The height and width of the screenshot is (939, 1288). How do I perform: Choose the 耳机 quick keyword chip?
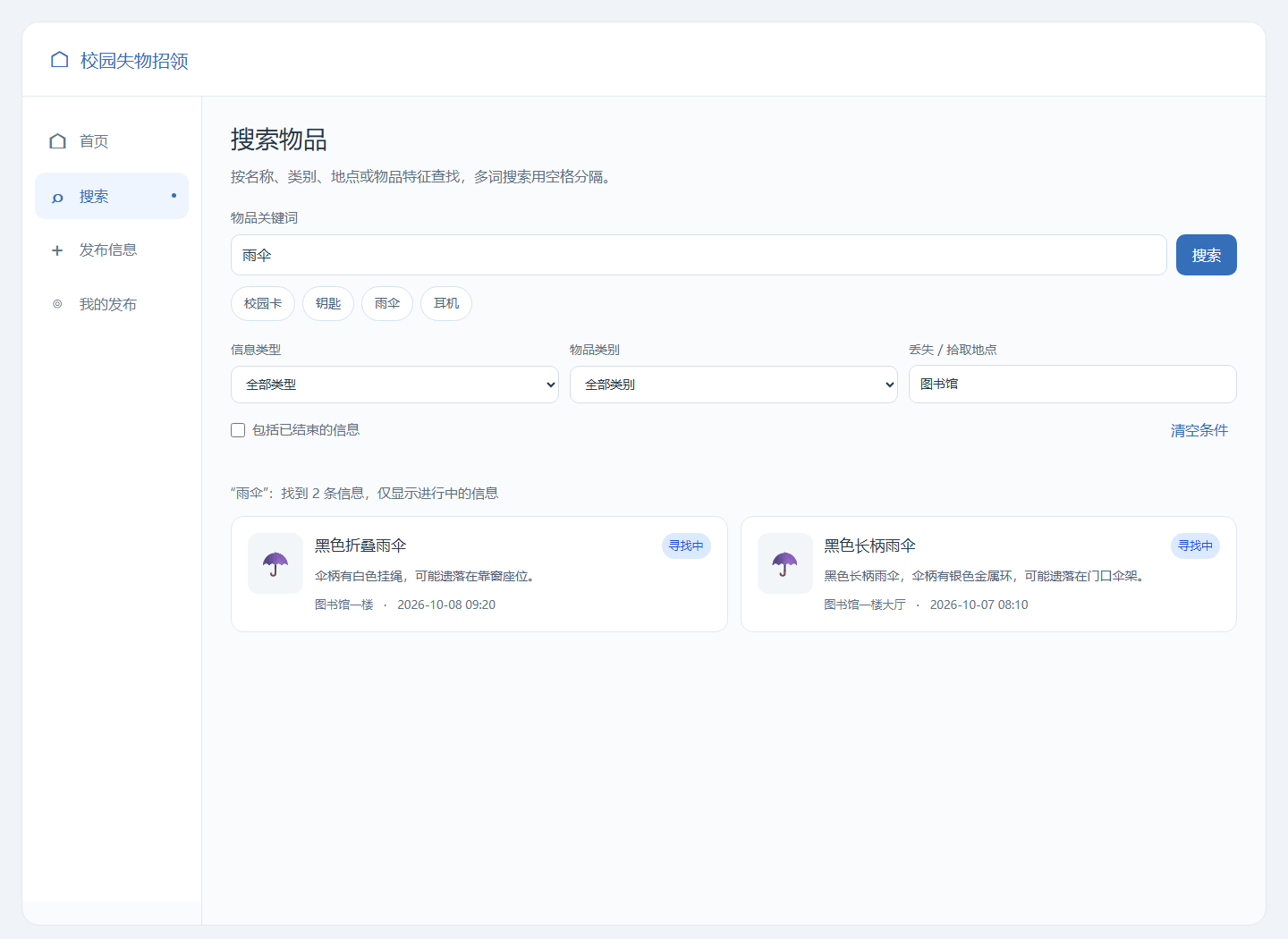pos(446,303)
